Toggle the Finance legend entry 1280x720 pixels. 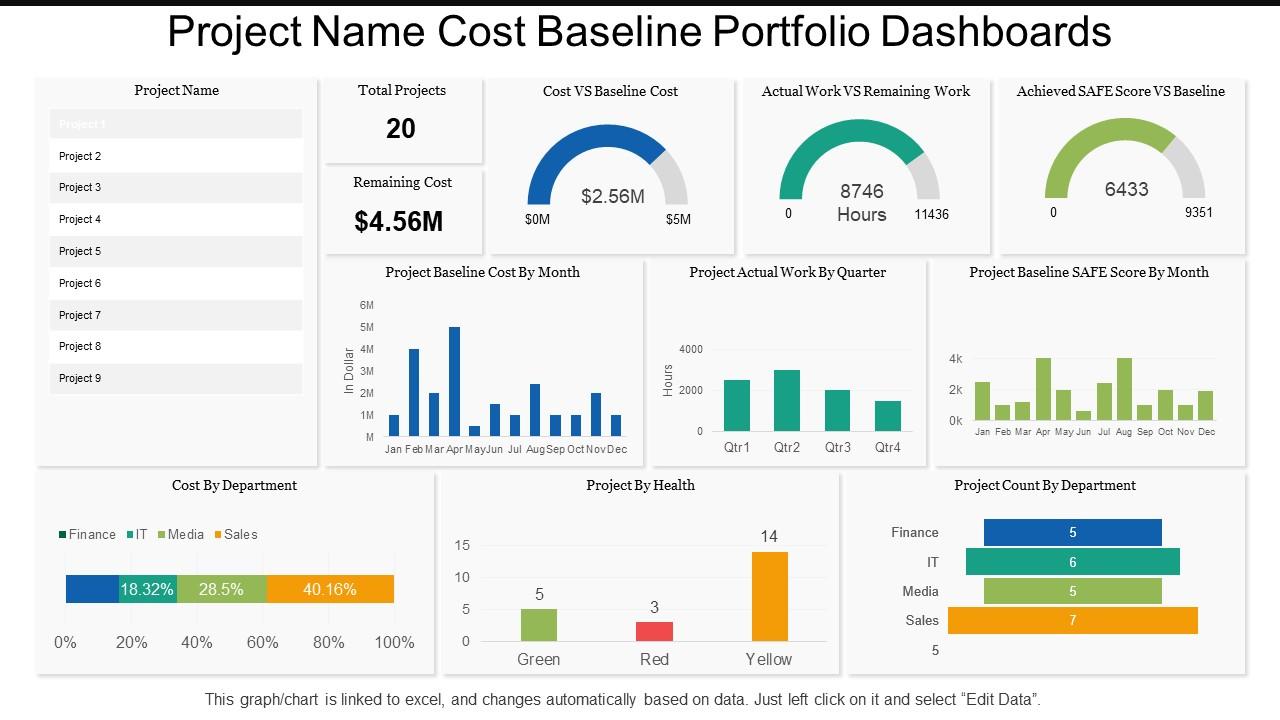pyautogui.click(x=87, y=534)
